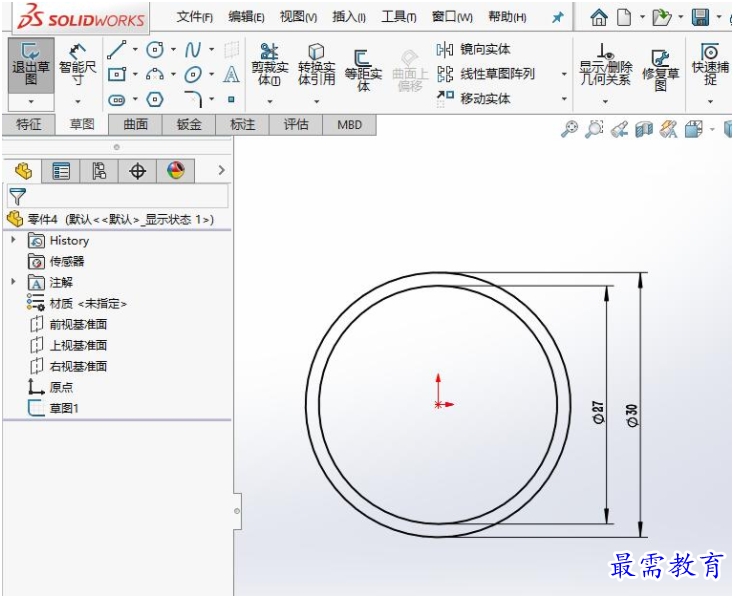Open View Orientation cube icon

(x=694, y=128)
